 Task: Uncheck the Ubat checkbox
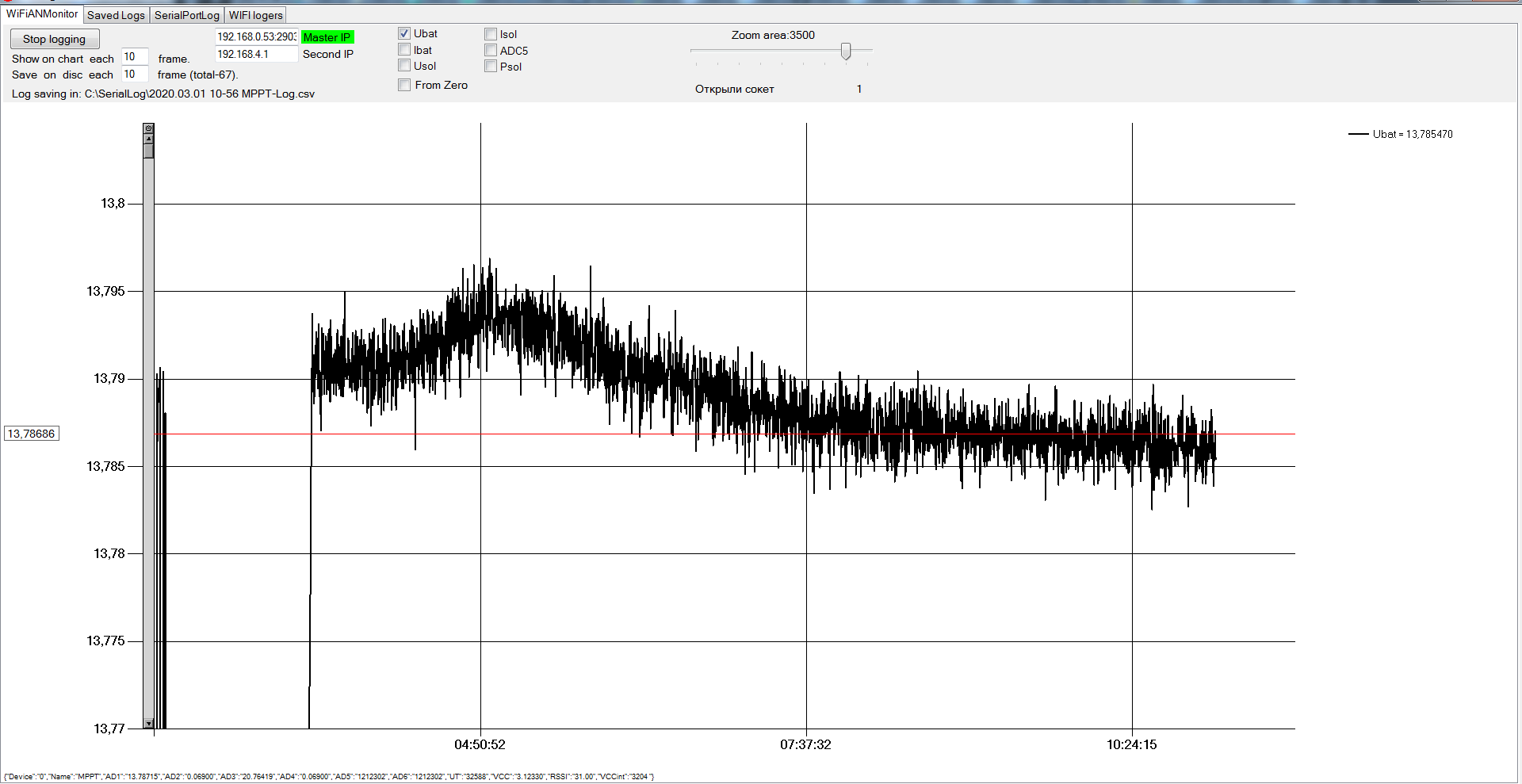(404, 33)
